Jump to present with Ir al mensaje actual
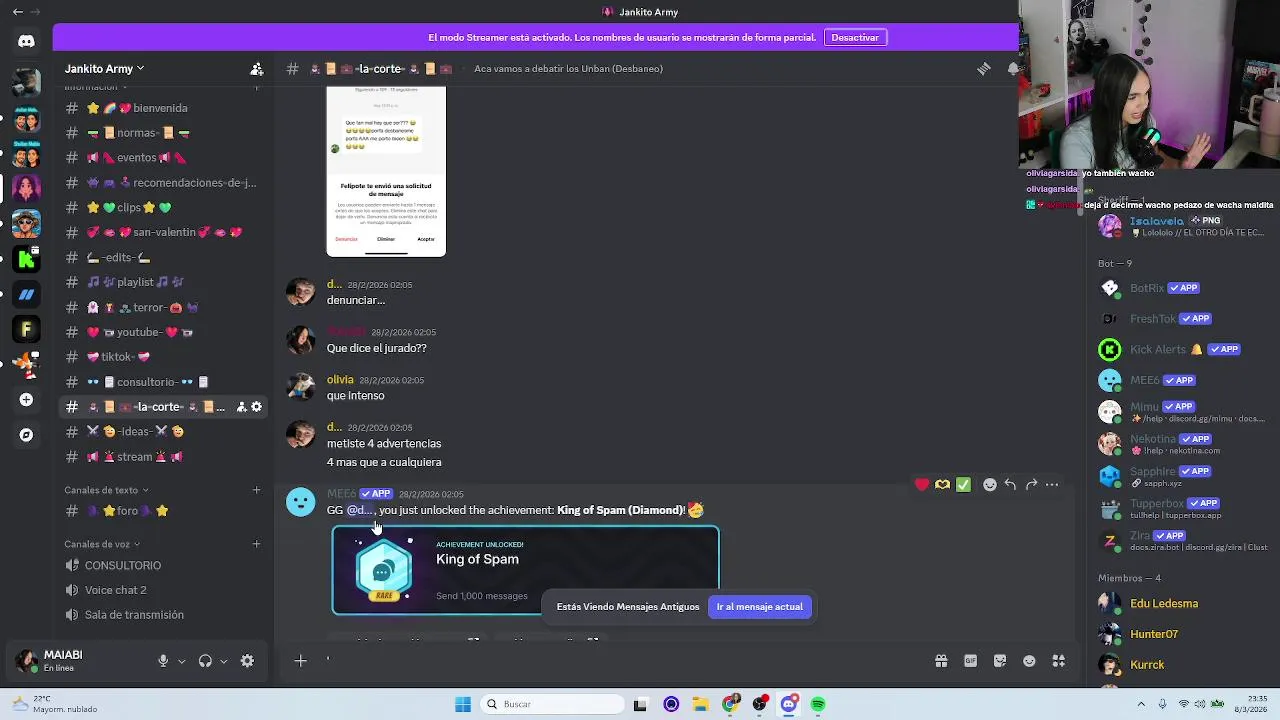The image size is (1280, 720). click(759, 607)
